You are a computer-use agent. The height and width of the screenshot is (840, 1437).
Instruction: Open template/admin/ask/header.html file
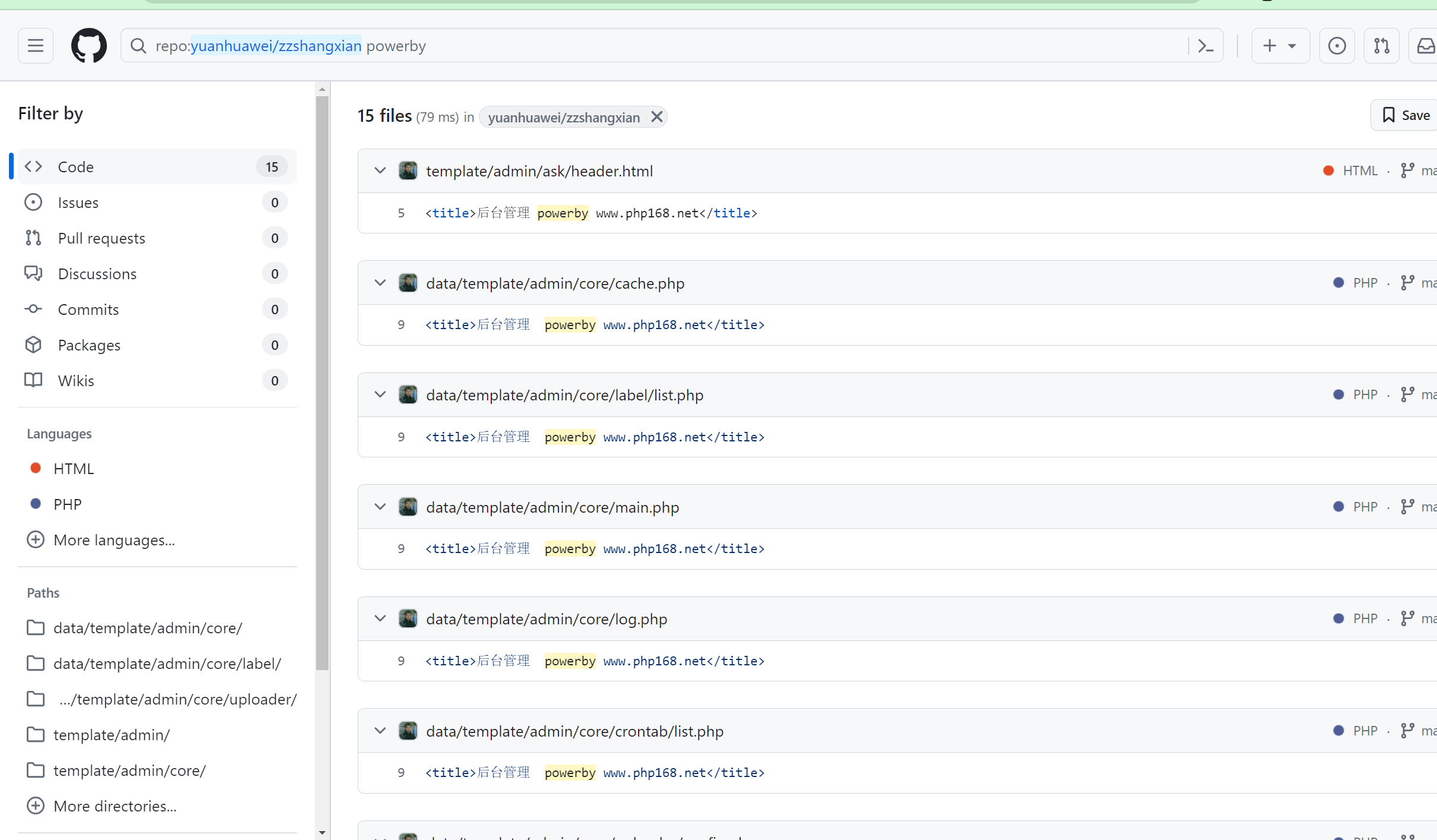[x=539, y=171]
